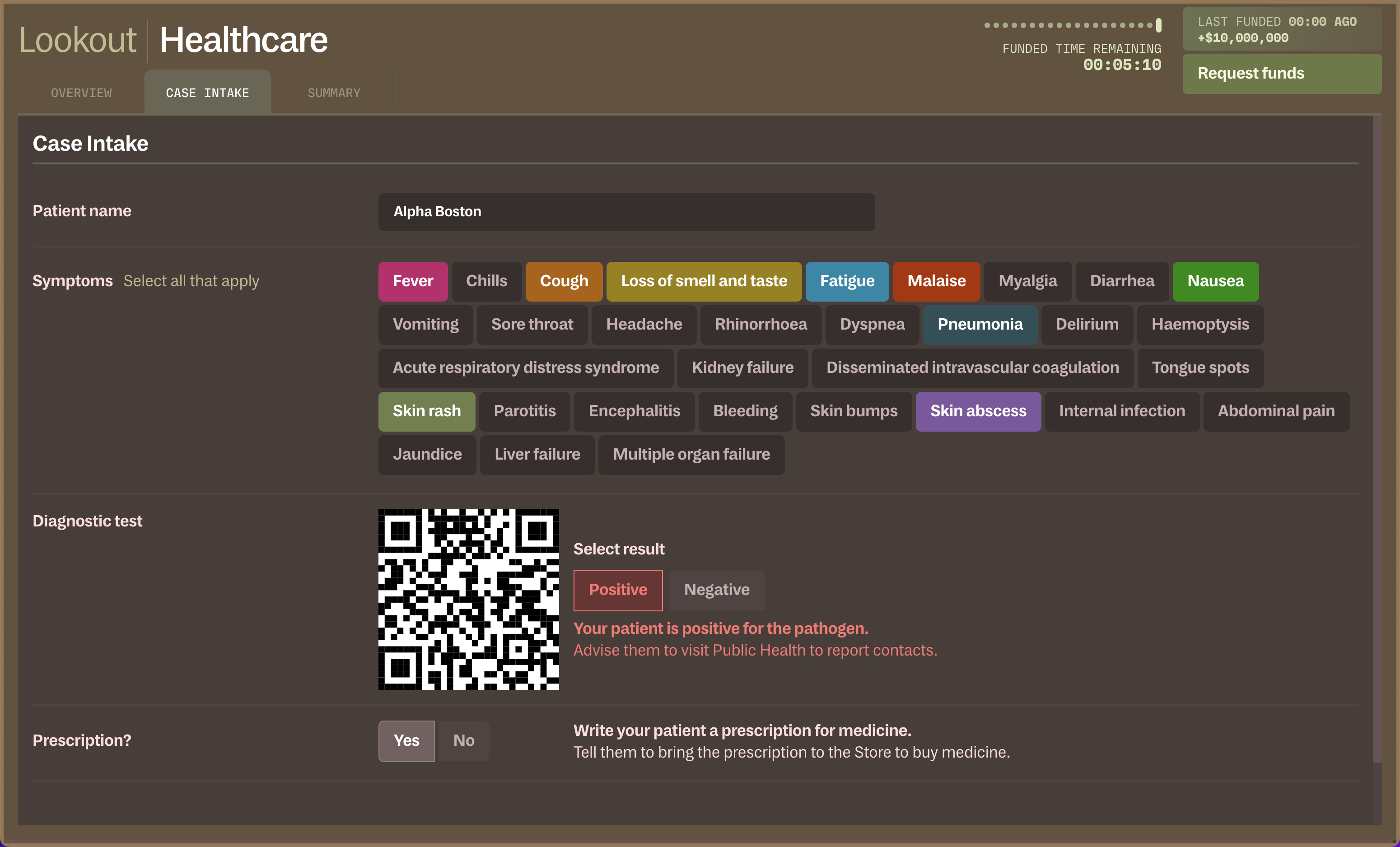Unselect the Skin abscess symptom
This screenshot has height=847, width=1400.
click(978, 411)
